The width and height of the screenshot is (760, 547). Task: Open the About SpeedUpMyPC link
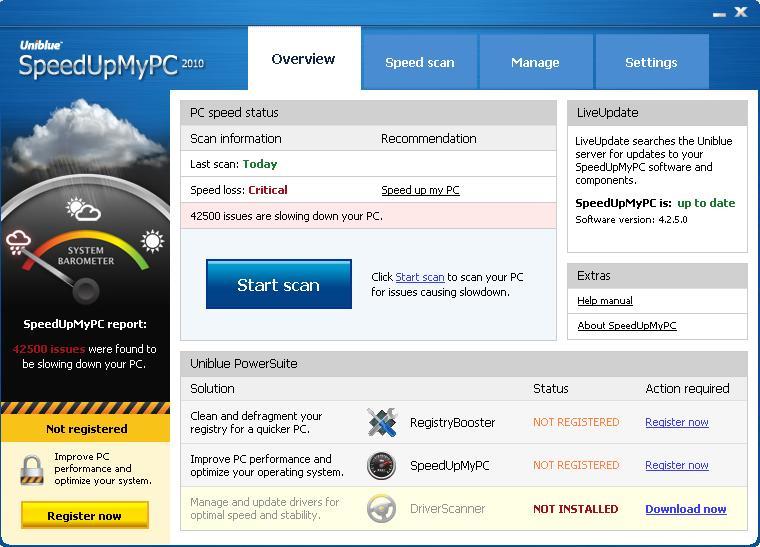click(x=627, y=326)
